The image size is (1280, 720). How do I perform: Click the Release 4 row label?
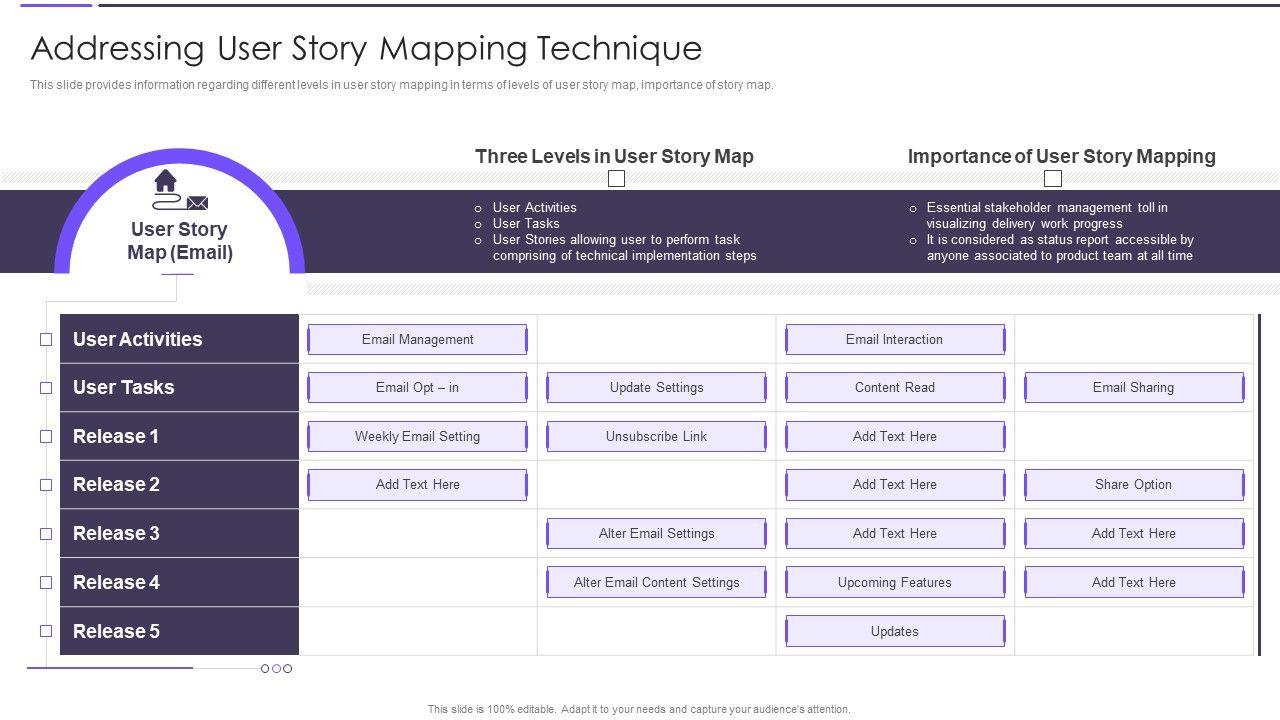pyautogui.click(x=179, y=583)
